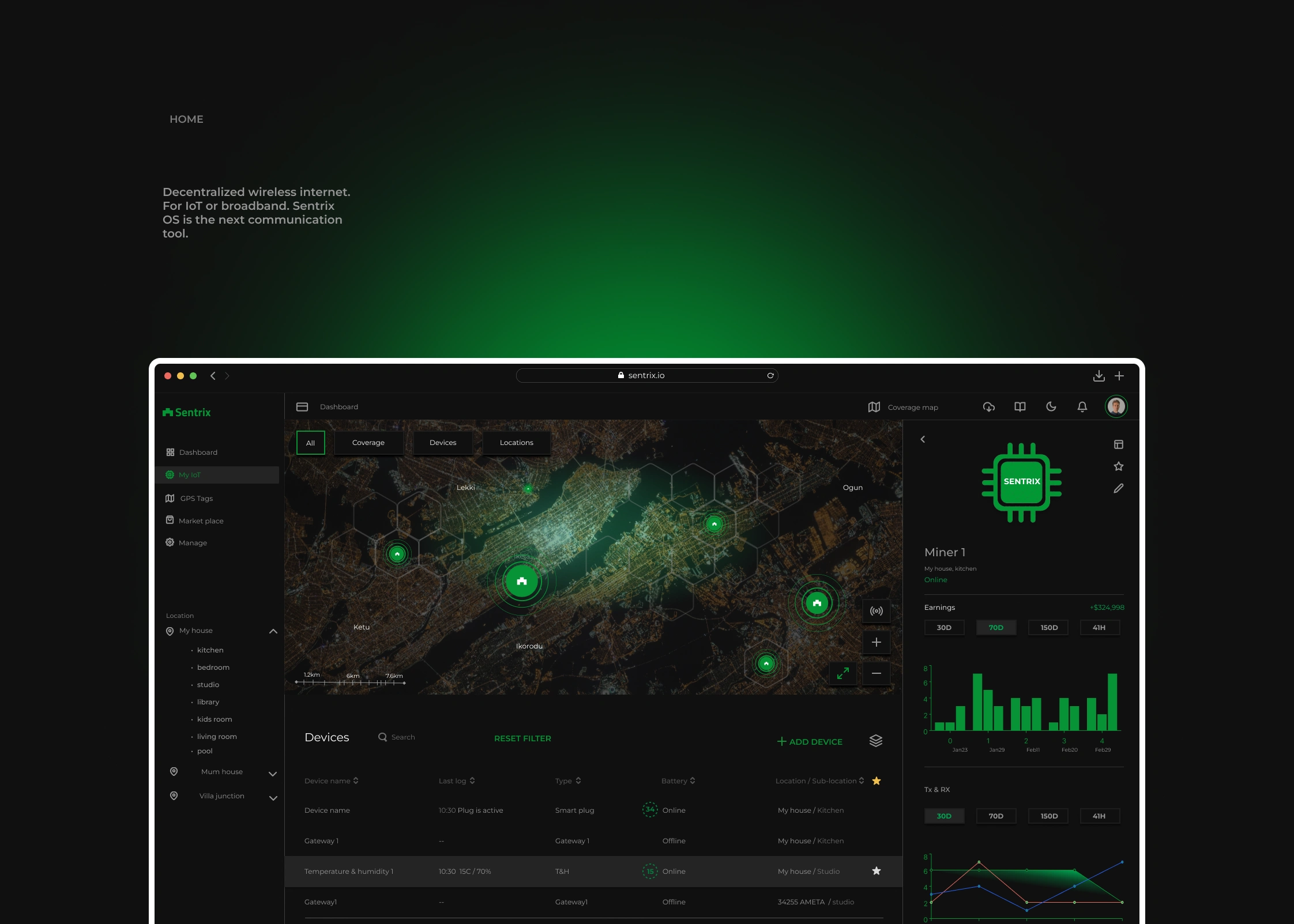Open the user profile avatar
Screen dimensions: 1294x924
[1116, 406]
